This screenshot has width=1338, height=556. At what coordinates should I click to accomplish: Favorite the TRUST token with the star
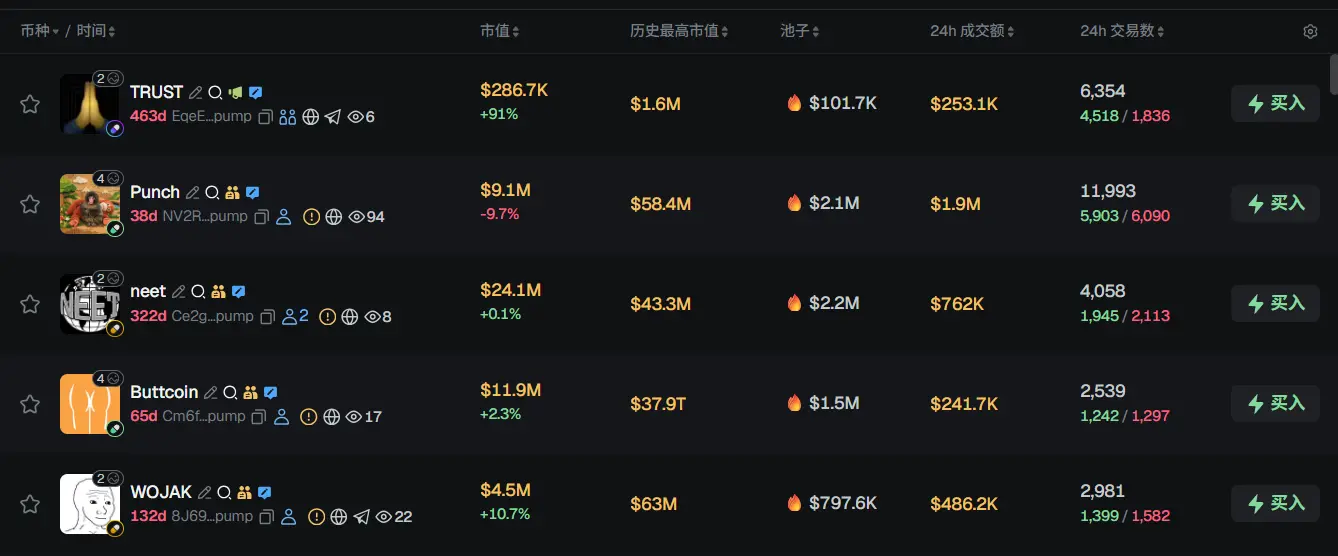click(x=30, y=104)
